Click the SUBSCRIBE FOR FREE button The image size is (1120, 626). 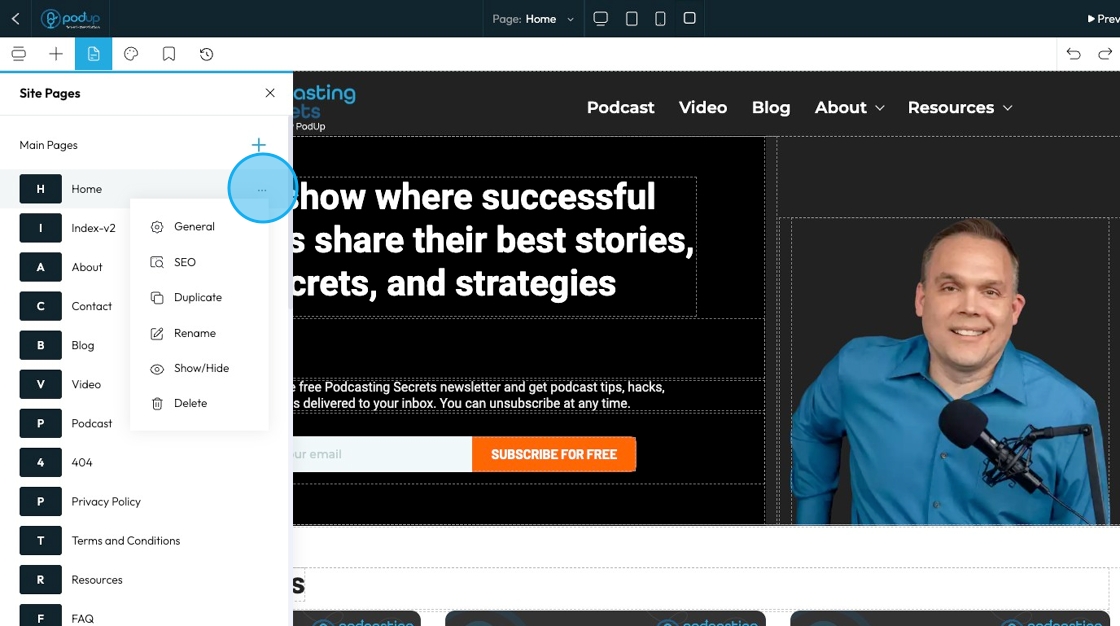(554, 454)
